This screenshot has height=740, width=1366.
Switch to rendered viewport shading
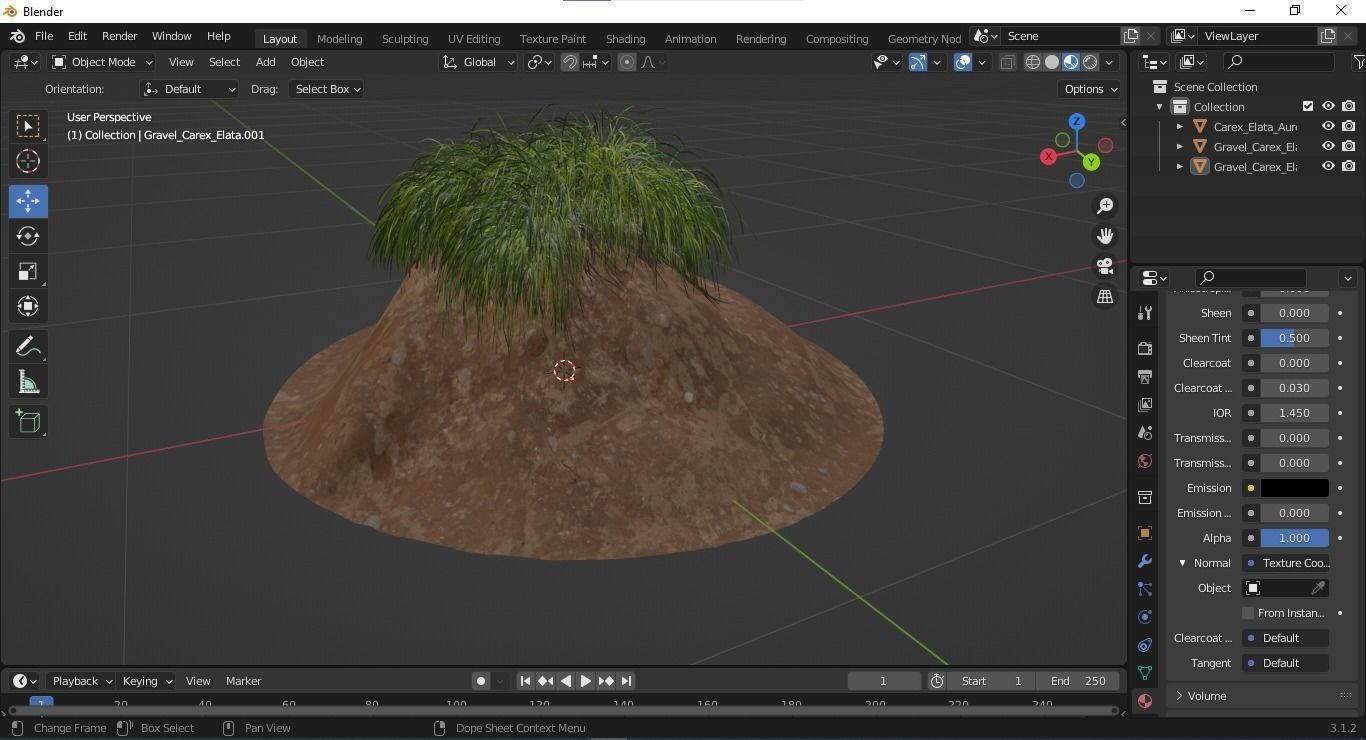(1090, 62)
